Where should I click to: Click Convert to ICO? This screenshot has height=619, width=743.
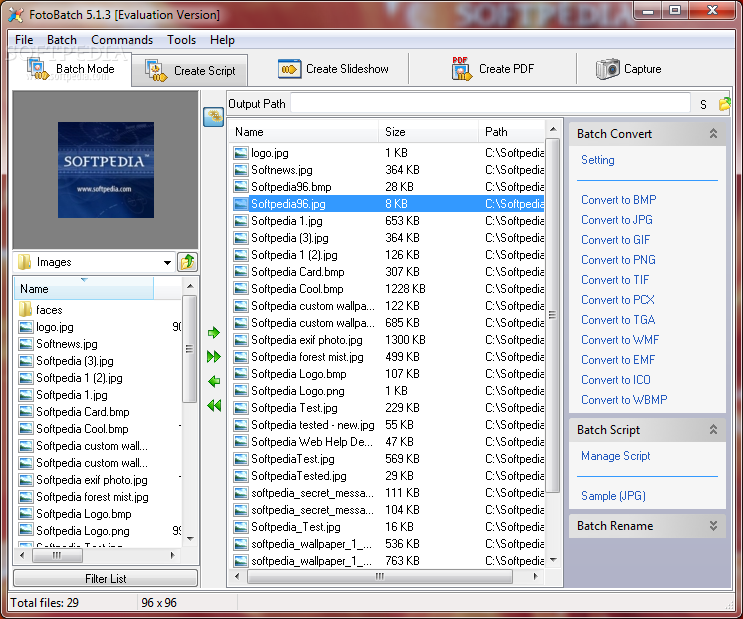(x=616, y=380)
